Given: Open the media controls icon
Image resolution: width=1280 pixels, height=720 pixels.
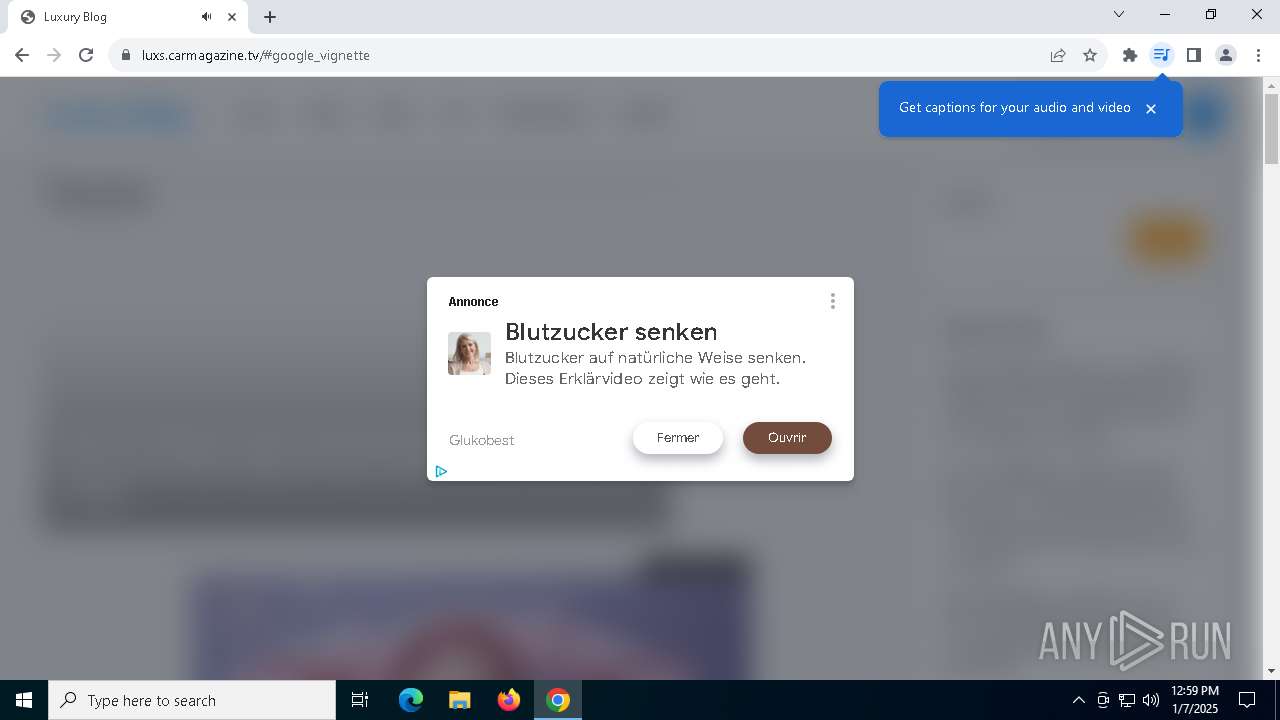Looking at the screenshot, I should point(1161,55).
